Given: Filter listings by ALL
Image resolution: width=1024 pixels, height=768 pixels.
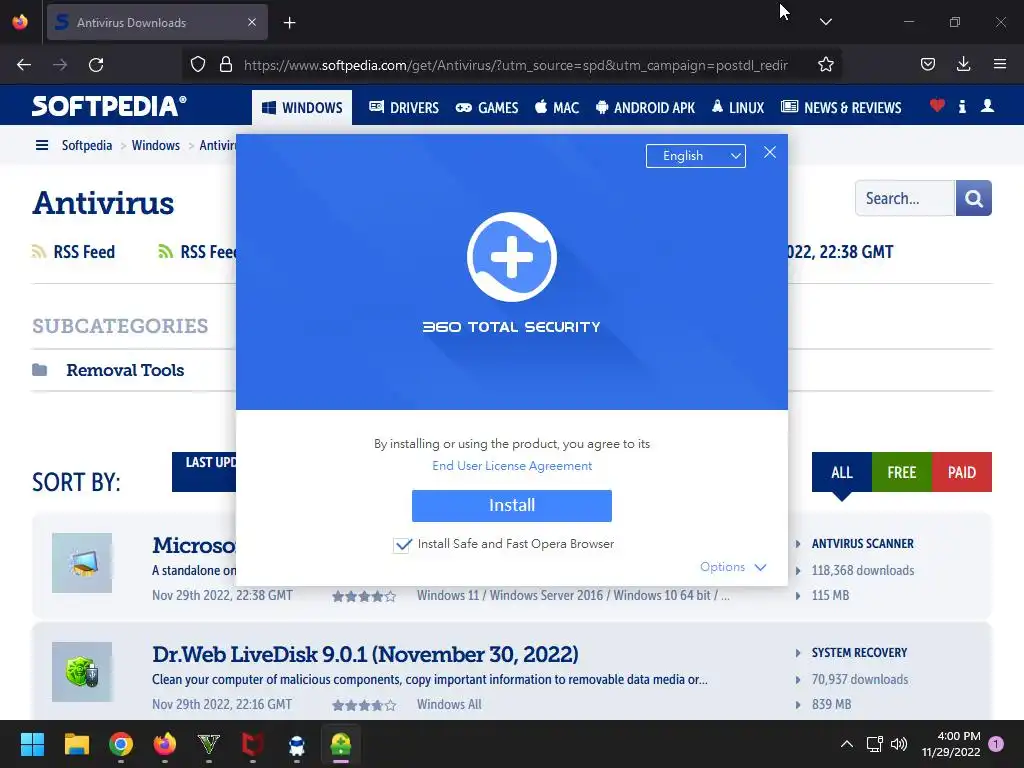Looking at the screenshot, I should point(841,472).
